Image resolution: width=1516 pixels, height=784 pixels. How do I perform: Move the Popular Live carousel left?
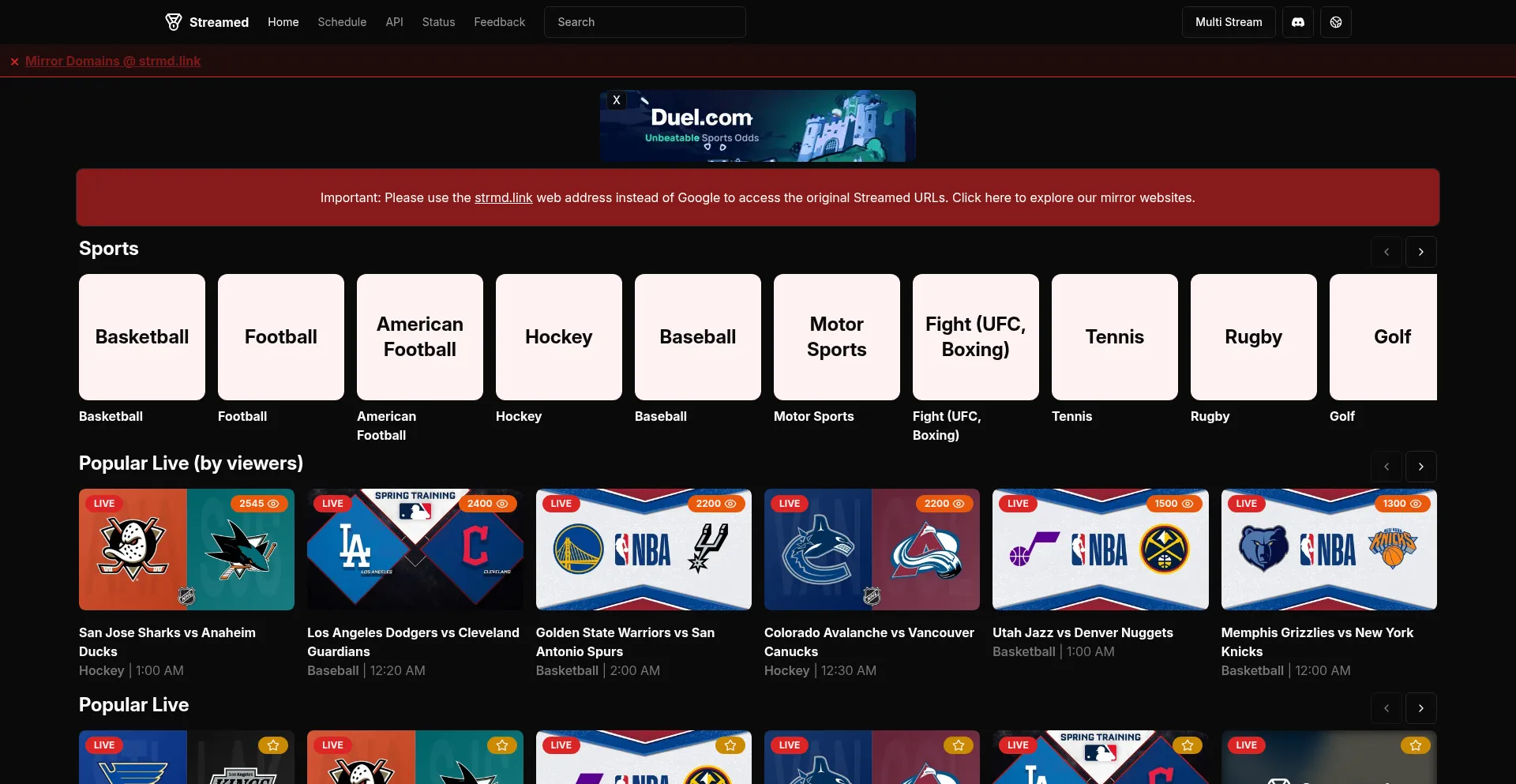click(x=1387, y=708)
